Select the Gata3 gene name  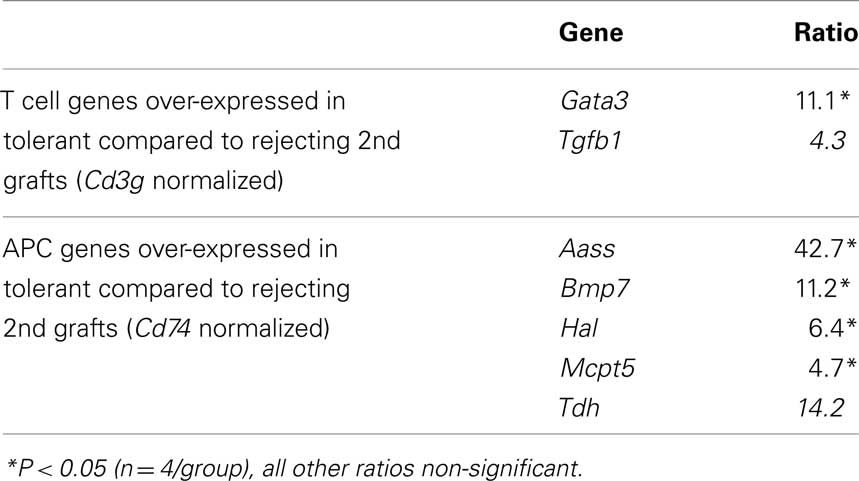(x=594, y=101)
